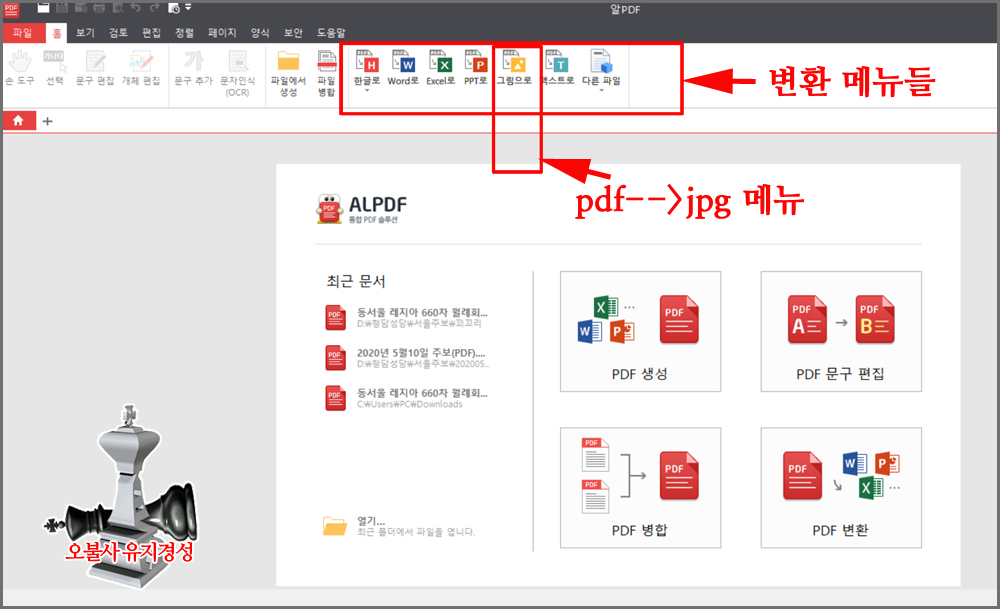Switch to the 양식 ribbon tab
Viewport: 1000px width, 609px height.
260,33
